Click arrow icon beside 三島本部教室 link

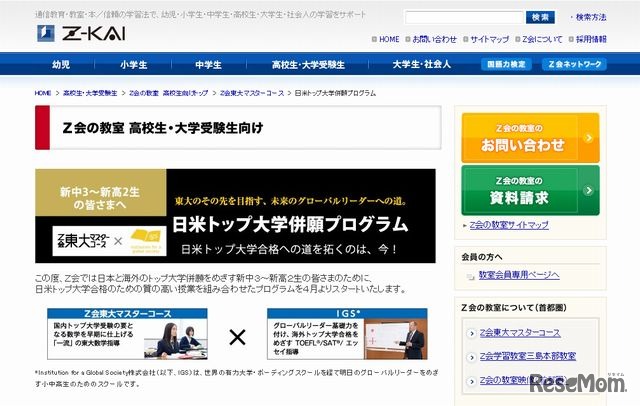pos(471,357)
